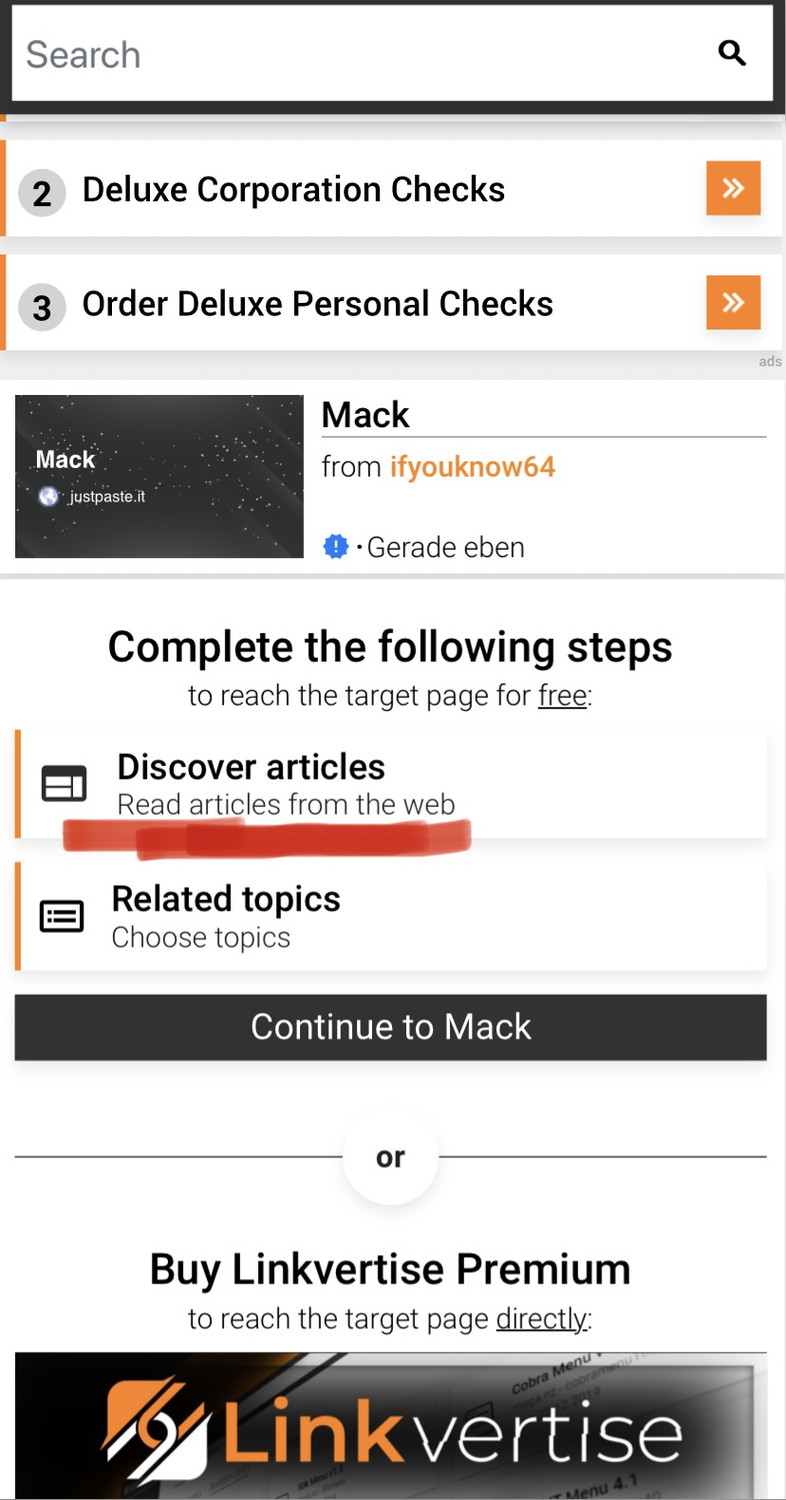Click the number 3 badge
This screenshot has height=1500, width=786.
point(42,306)
